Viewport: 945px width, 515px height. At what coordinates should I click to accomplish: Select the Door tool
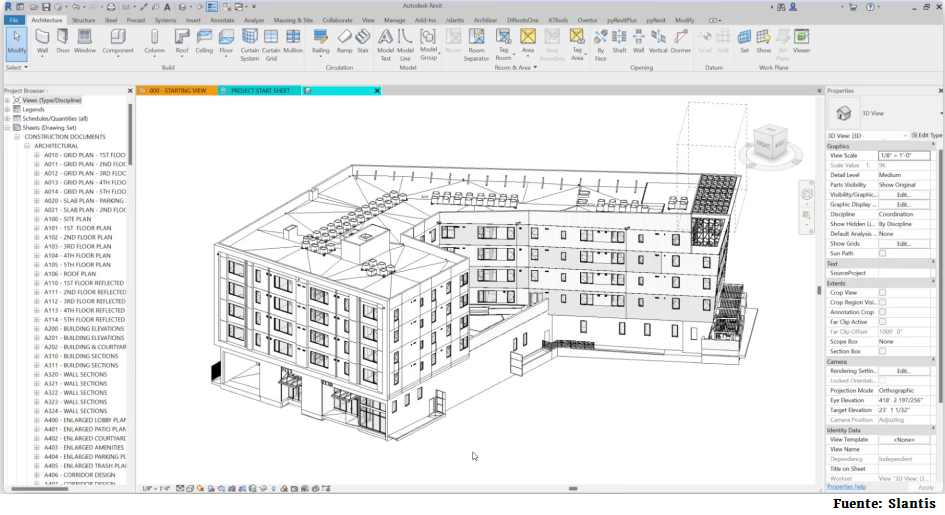tap(63, 42)
